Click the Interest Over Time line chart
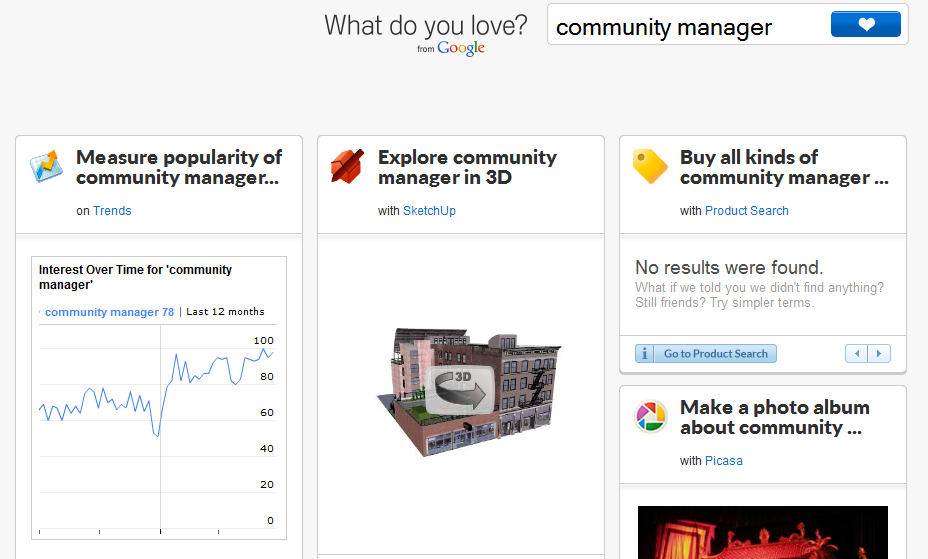Screen dimensions: 928x559 (x=157, y=431)
